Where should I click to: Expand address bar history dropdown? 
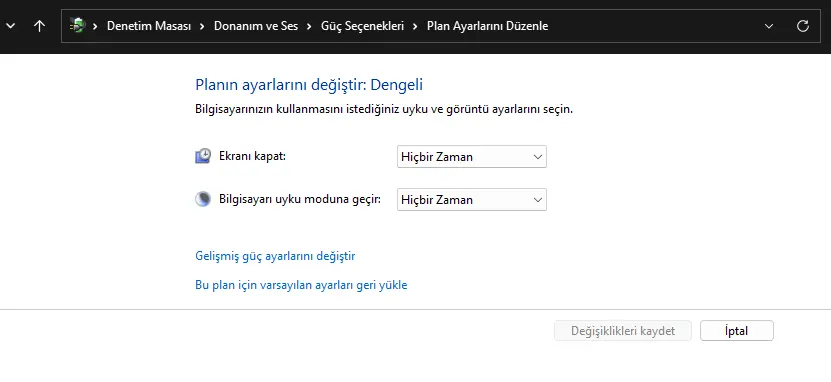click(769, 26)
